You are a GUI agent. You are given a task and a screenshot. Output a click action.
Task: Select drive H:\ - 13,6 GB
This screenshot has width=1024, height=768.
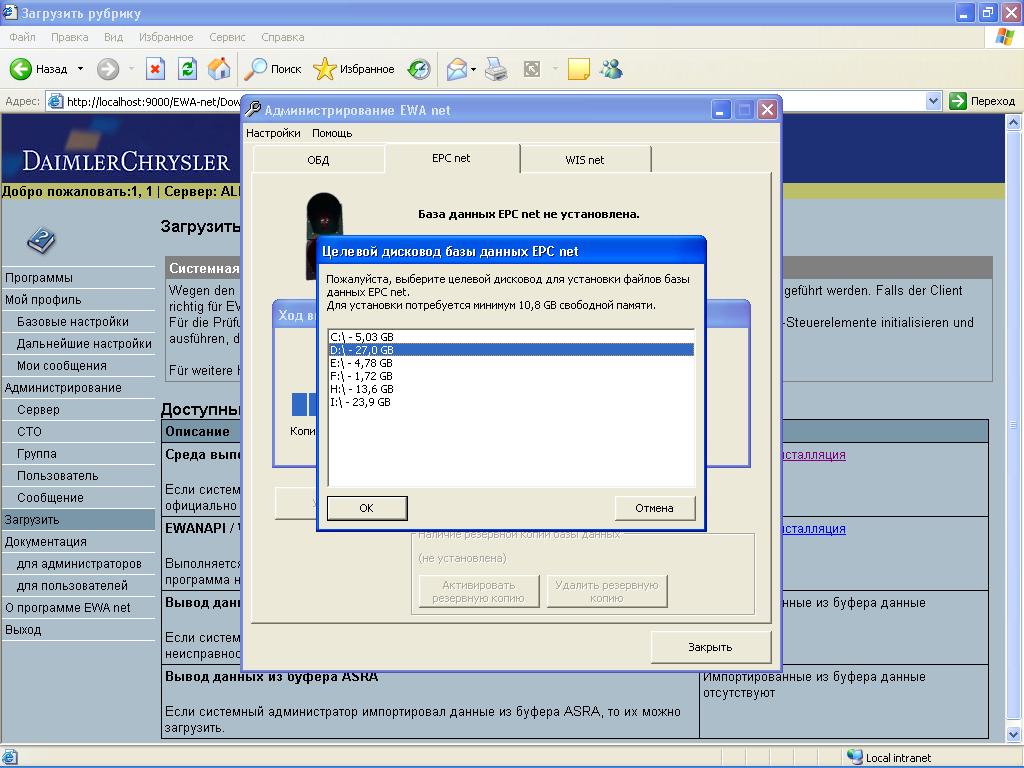511,389
